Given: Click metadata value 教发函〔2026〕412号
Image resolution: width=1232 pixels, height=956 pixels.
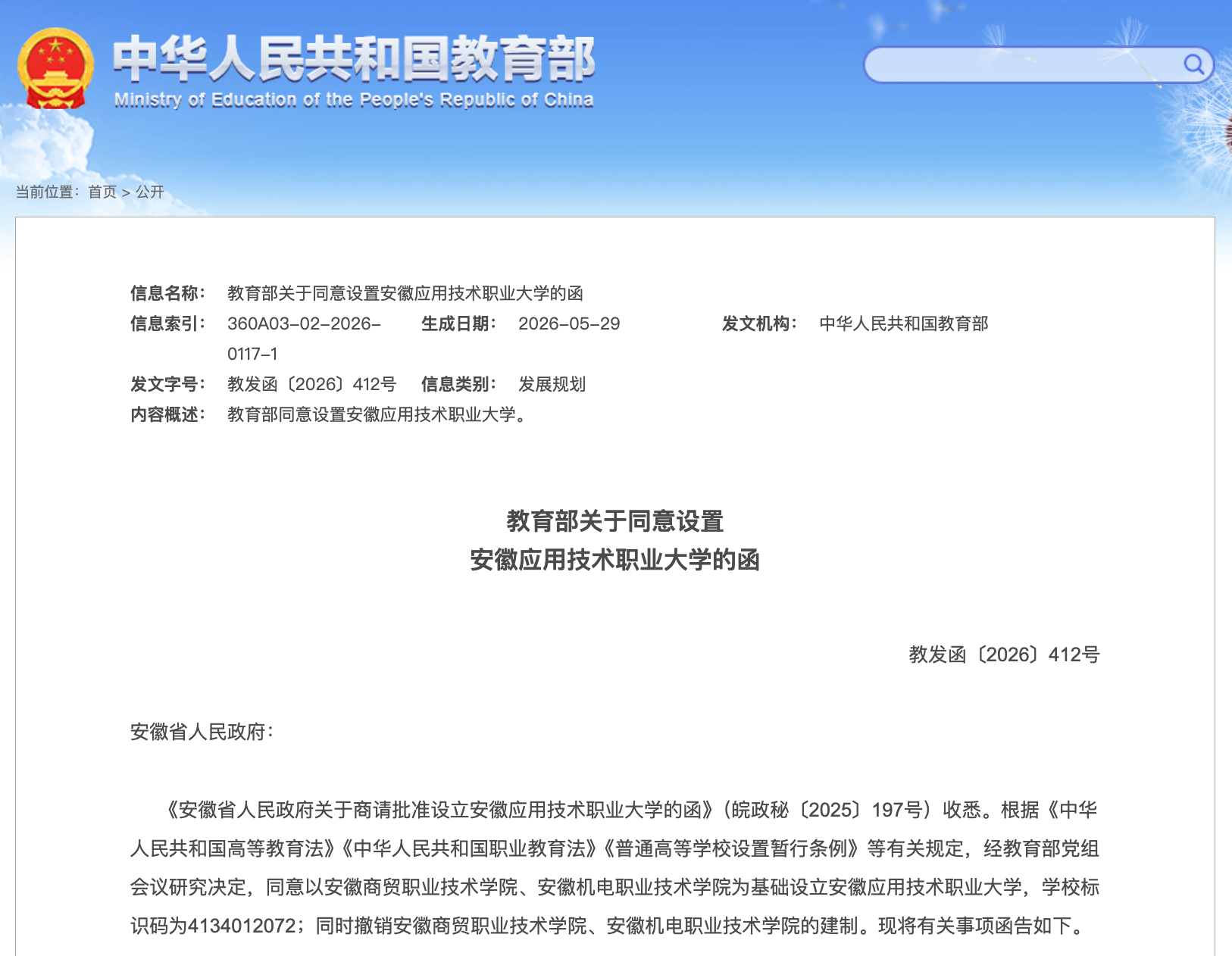Looking at the screenshot, I should pyautogui.click(x=311, y=384).
